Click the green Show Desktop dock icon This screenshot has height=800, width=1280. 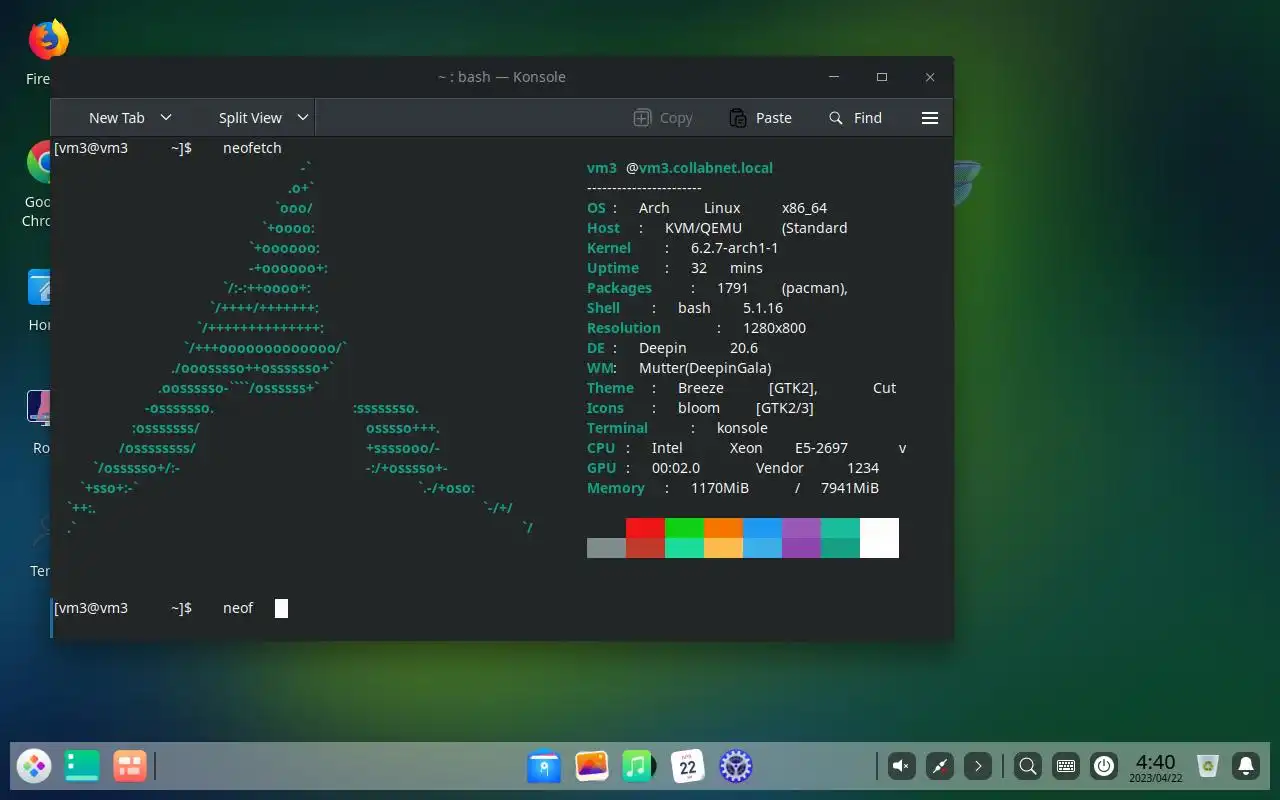click(82, 767)
